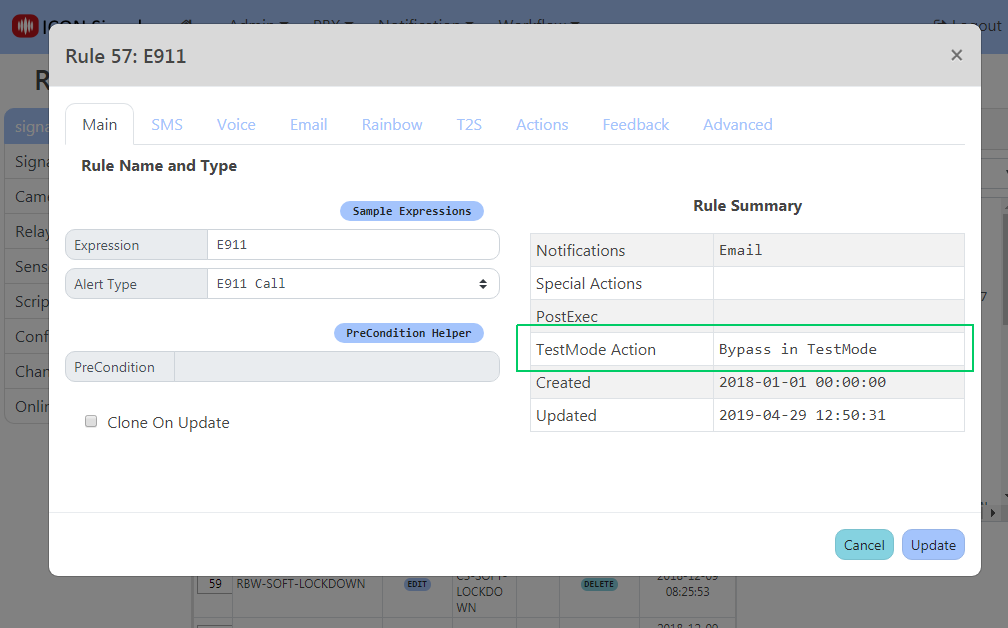
Task: Click the Update button
Action: click(x=932, y=545)
